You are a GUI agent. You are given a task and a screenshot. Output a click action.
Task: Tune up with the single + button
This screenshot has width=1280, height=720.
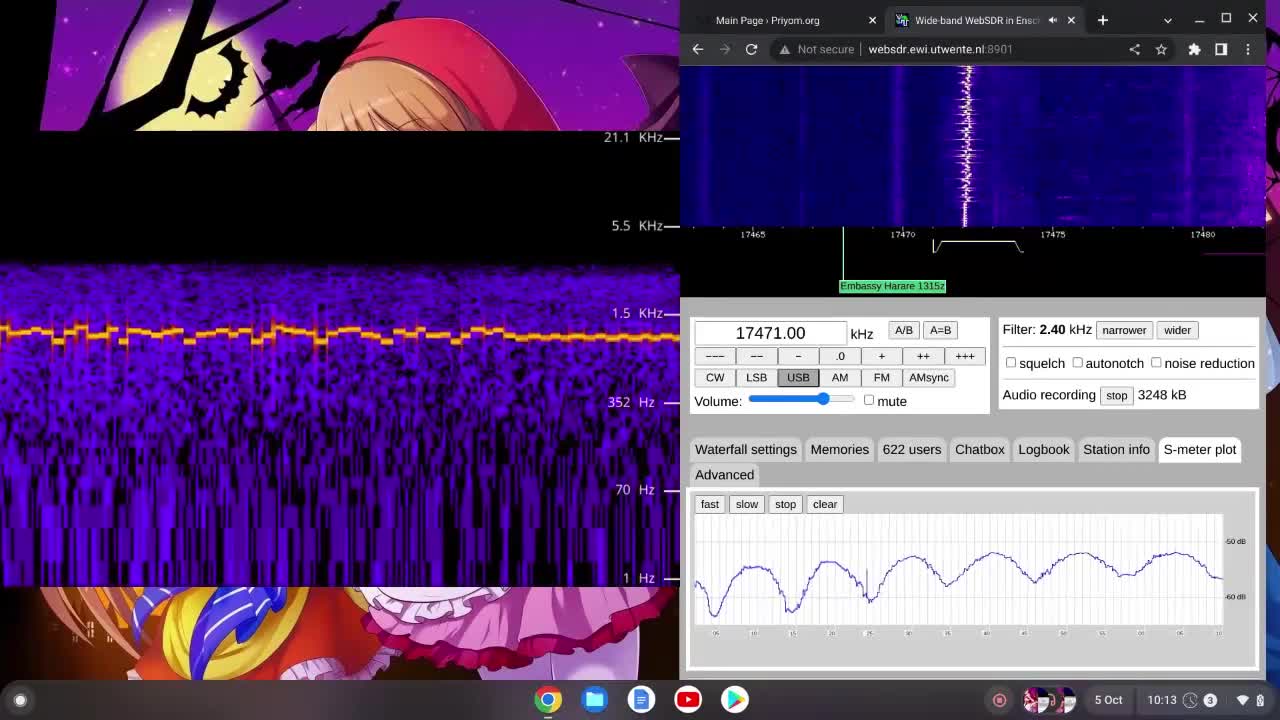[881, 356]
